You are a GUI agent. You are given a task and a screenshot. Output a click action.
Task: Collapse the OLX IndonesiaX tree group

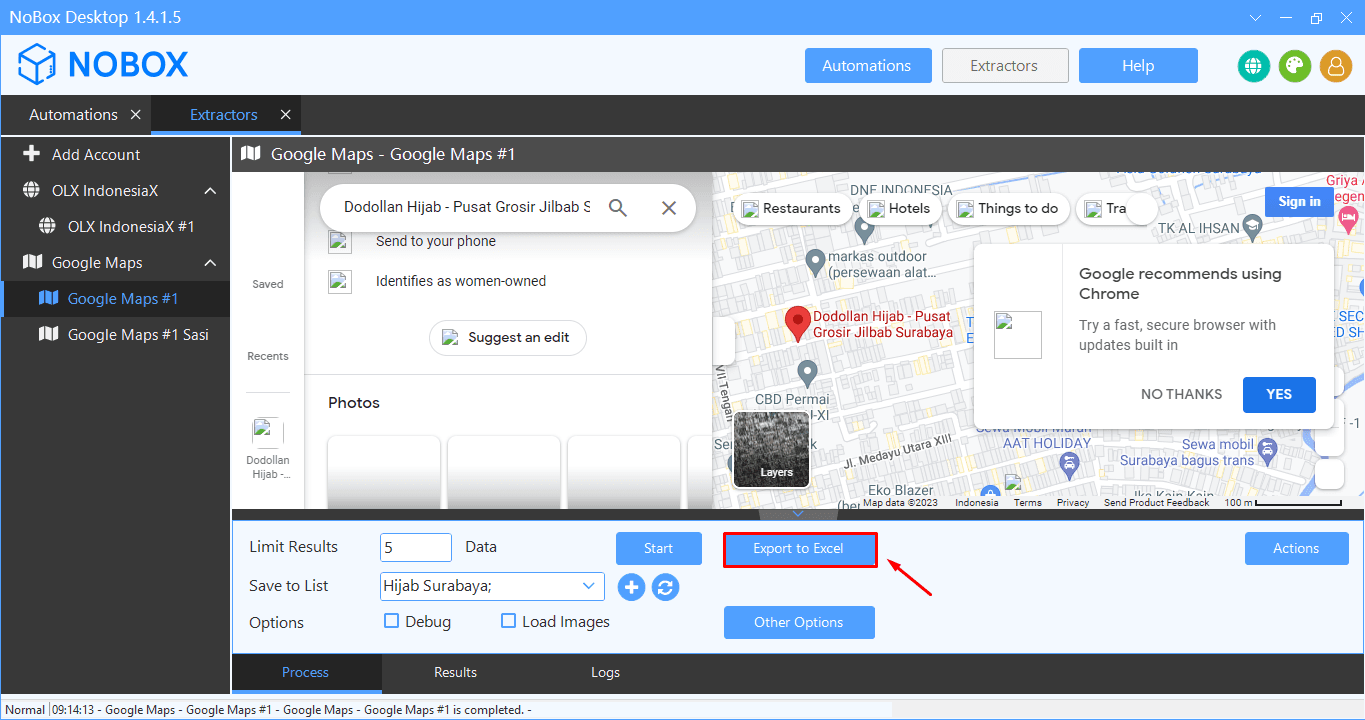(210, 191)
